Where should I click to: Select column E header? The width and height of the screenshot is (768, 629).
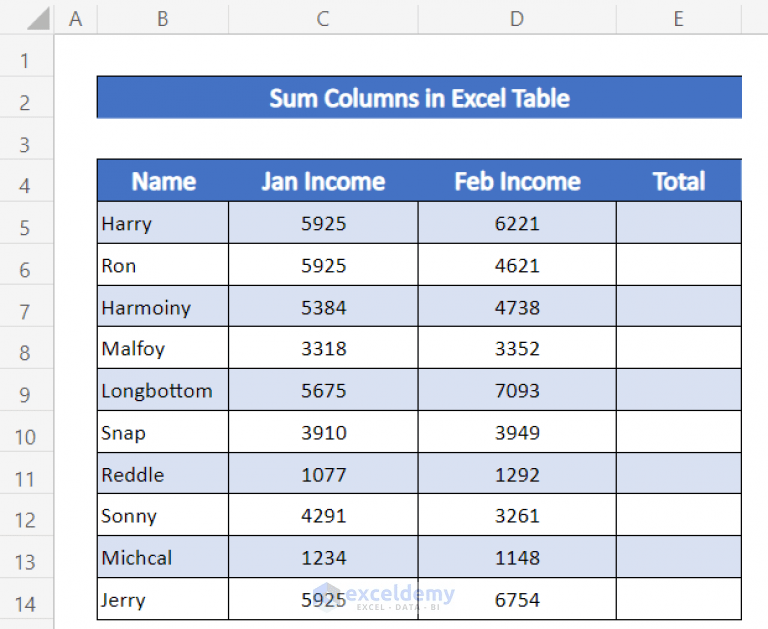point(678,19)
